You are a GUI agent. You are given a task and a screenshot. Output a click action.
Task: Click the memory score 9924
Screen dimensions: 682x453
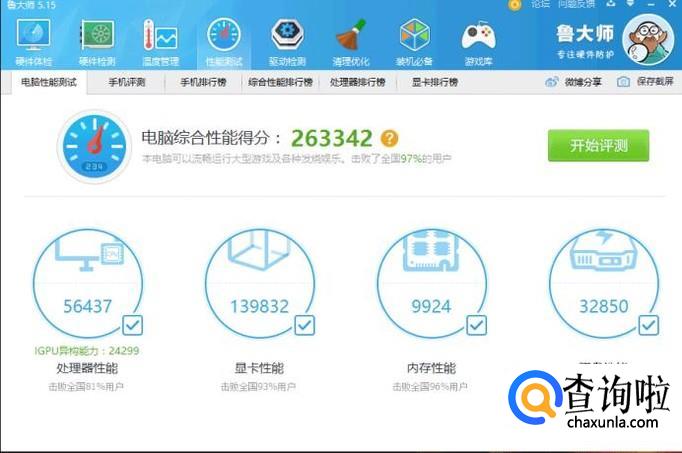[431, 306]
